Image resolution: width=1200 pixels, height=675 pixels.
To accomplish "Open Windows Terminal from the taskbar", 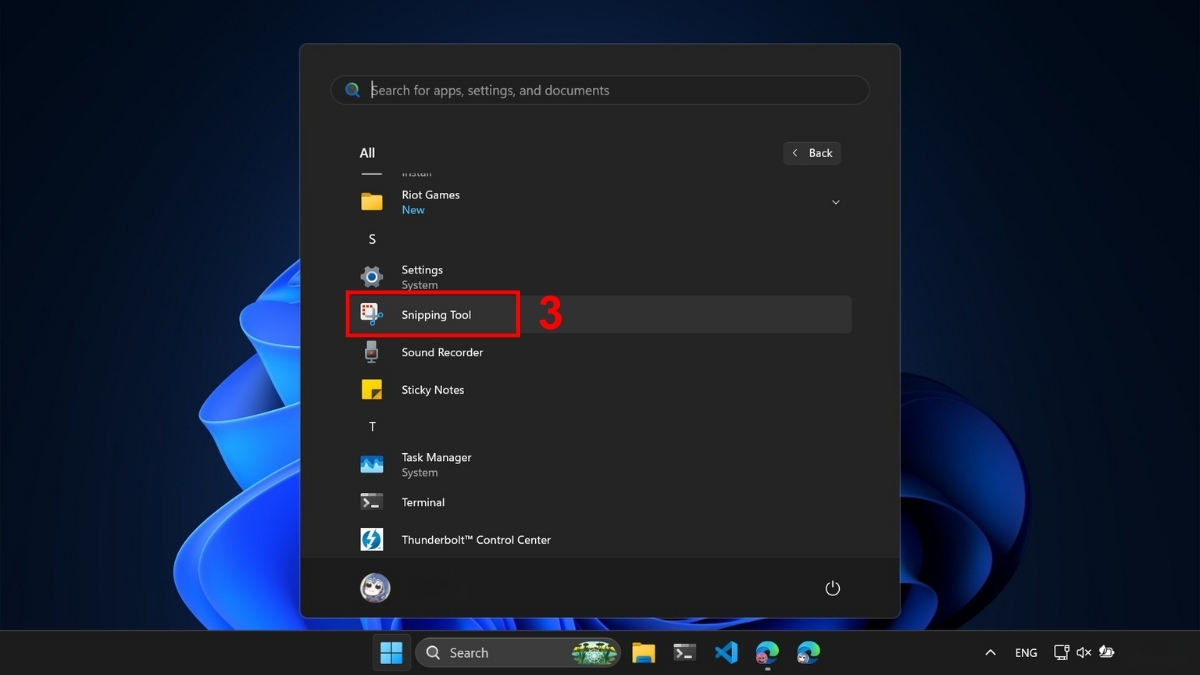I will (x=684, y=652).
